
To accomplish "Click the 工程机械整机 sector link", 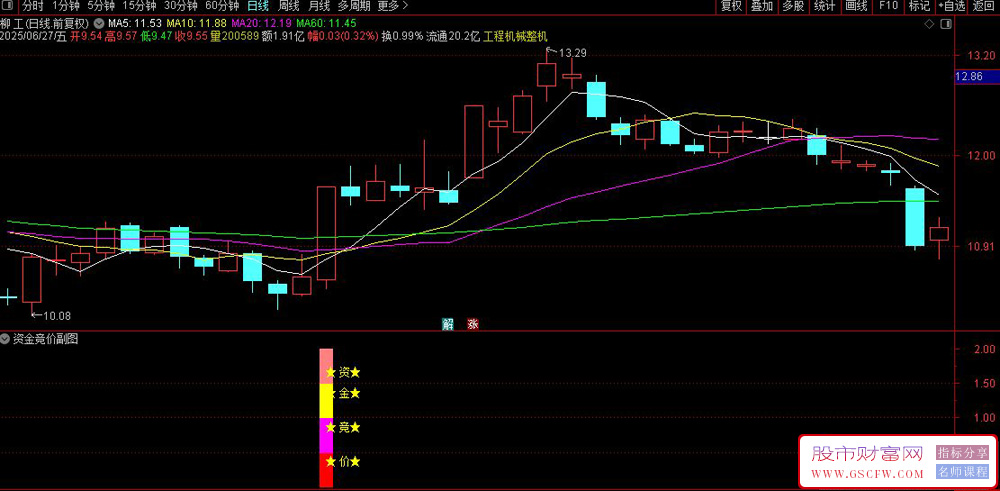I will coord(515,36).
